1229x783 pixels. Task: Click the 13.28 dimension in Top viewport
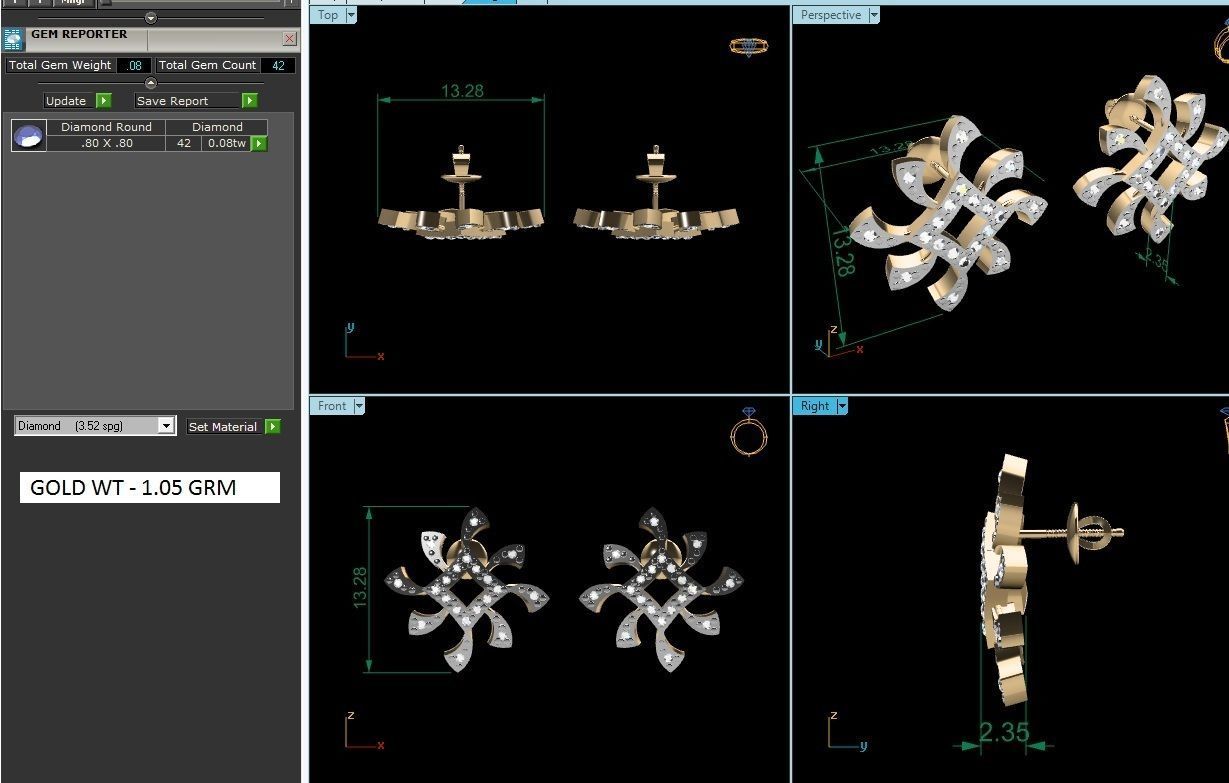pos(462,91)
